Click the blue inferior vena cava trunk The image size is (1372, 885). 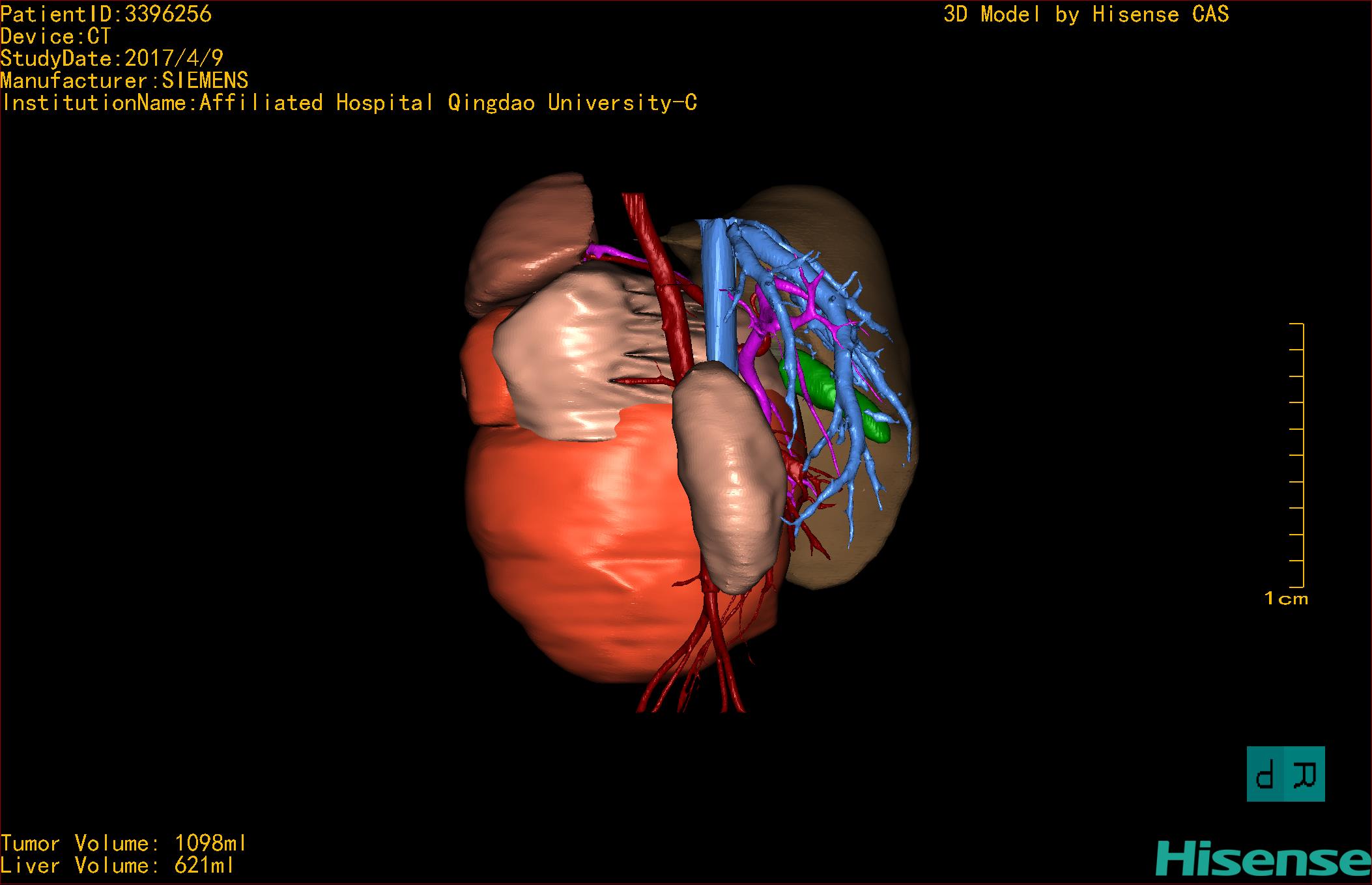click(715, 293)
